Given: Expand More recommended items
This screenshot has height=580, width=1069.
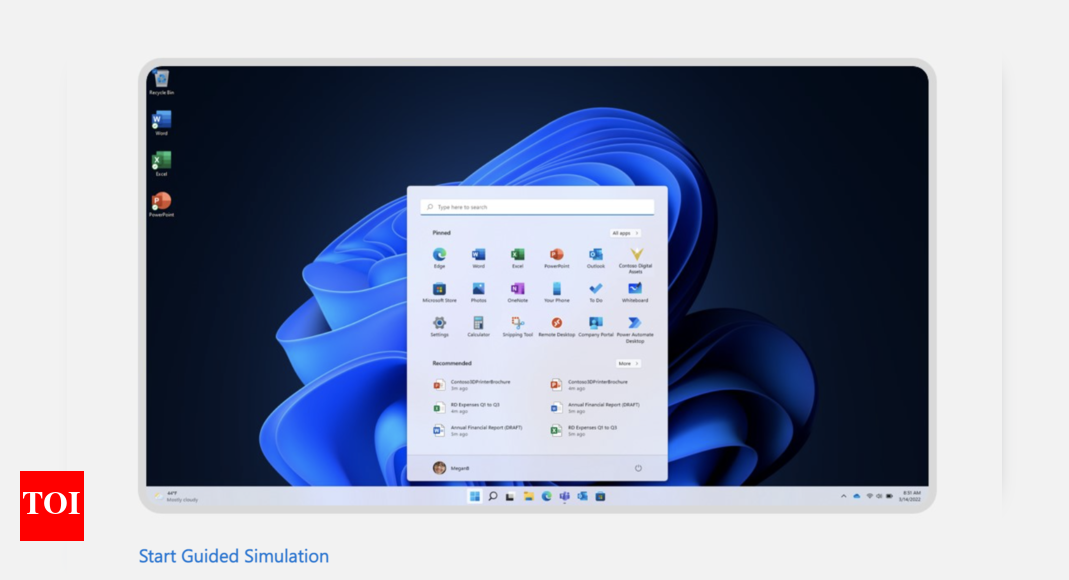Looking at the screenshot, I should click(x=628, y=363).
